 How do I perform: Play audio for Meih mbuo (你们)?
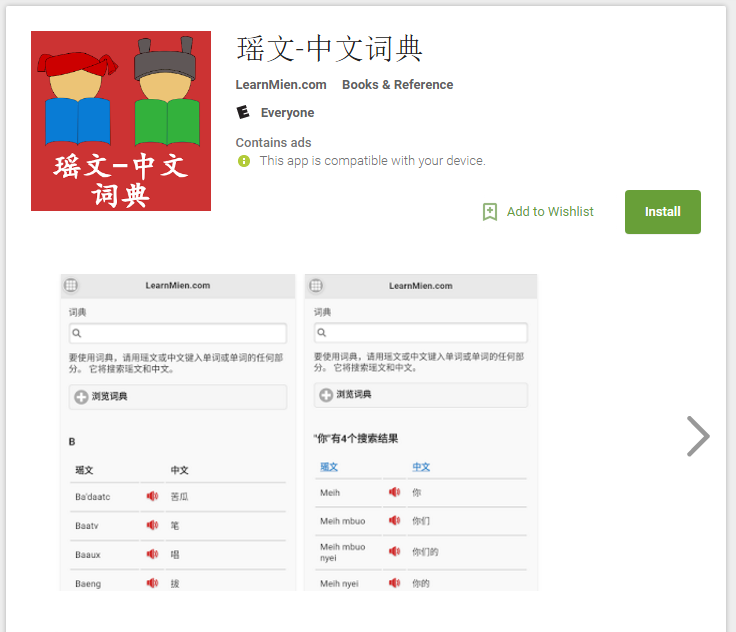pos(395,520)
